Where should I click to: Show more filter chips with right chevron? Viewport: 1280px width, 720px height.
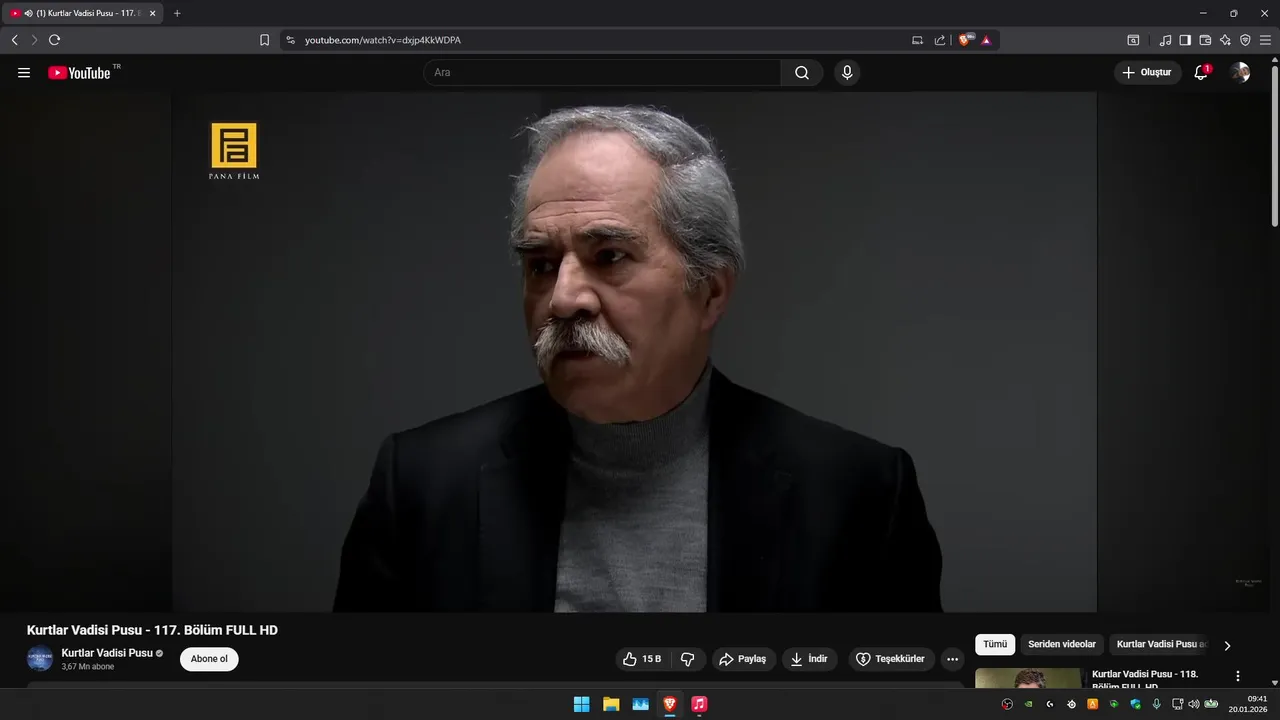point(1227,645)
